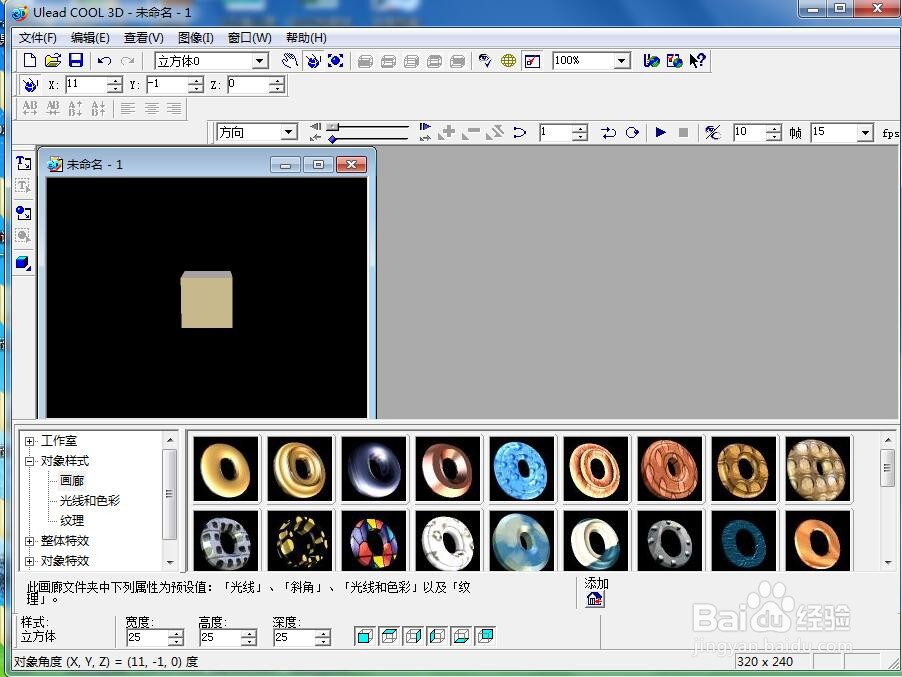The width and height of the screenshot is (902, 677).
Task: Click the 宽度 width input field
Action: (147, 637)
